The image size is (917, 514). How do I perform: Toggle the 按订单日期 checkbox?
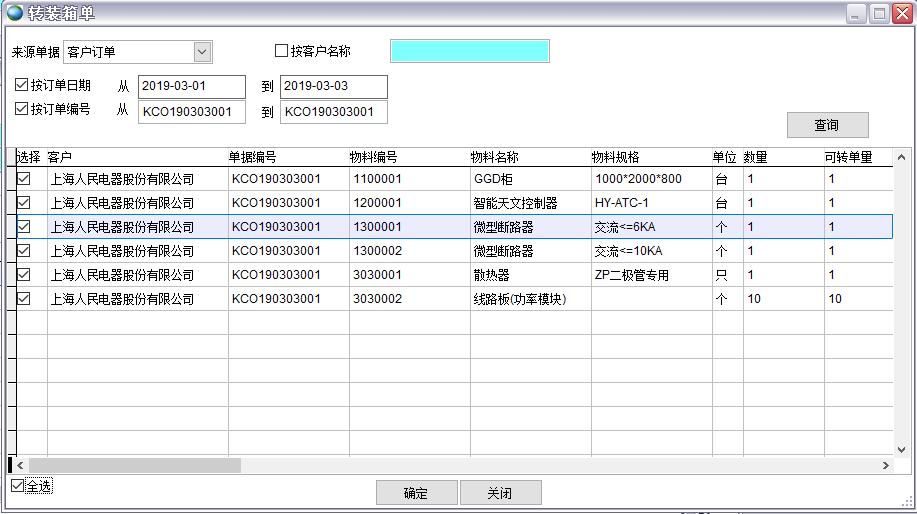pos(22,85)
